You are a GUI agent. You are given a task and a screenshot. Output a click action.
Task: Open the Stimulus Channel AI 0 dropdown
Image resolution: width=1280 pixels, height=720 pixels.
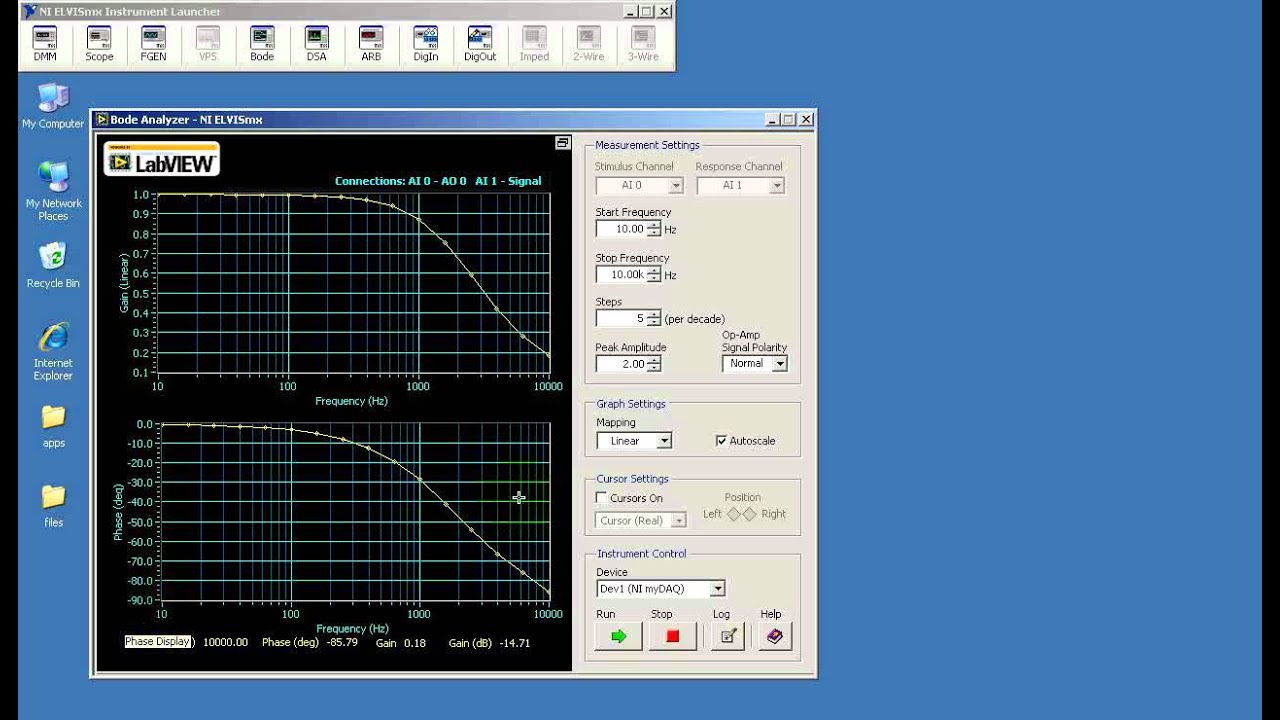coord(639,185)
